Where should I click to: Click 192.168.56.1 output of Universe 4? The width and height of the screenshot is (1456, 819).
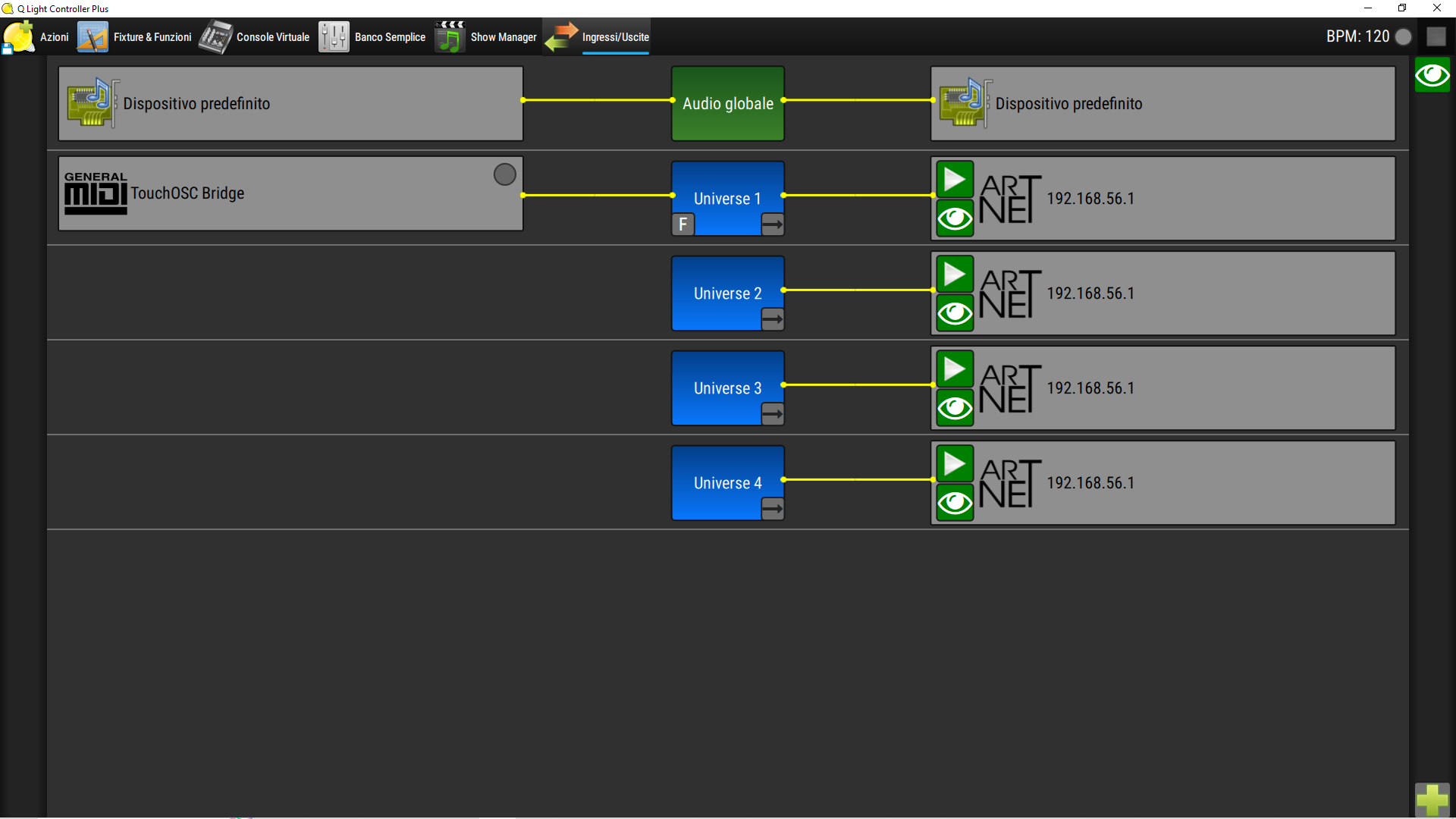point(1090,483)
